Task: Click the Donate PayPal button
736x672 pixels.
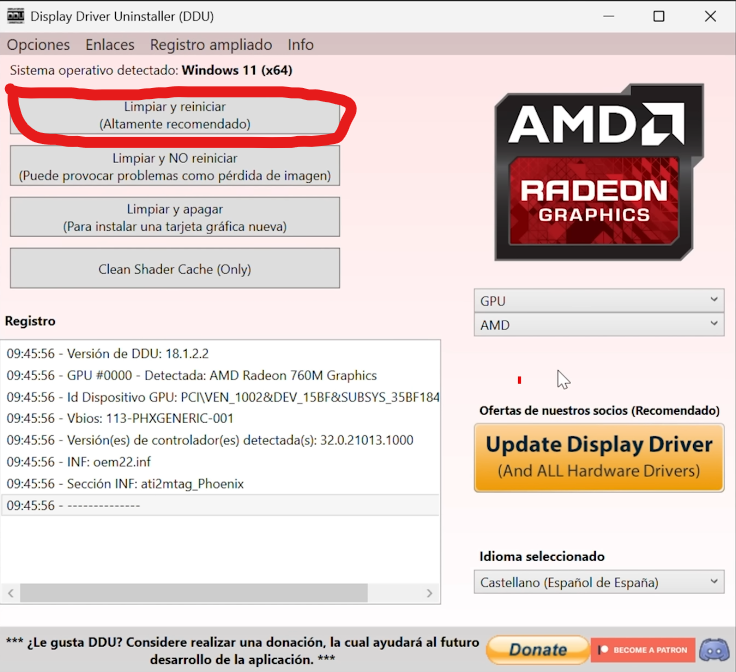Action: coord(537,650)
